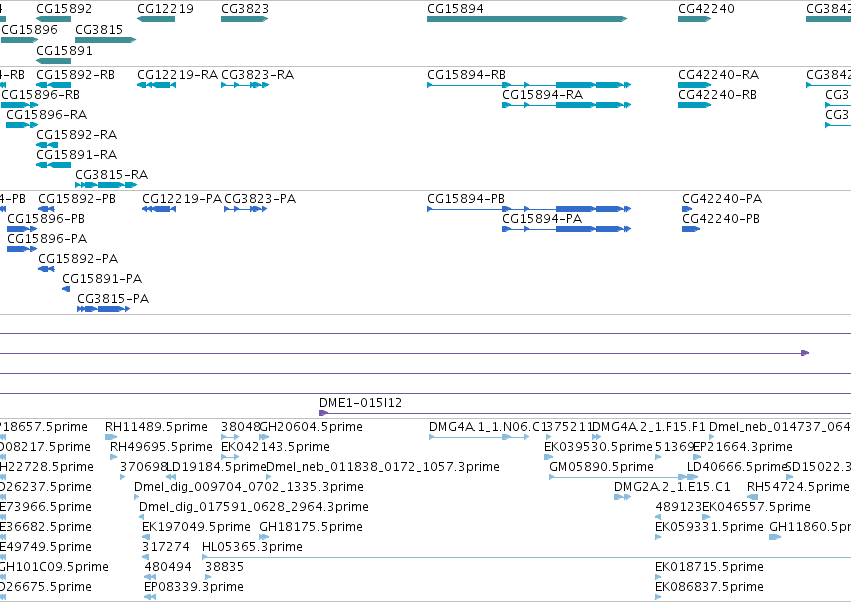Open transcript CG12219-RA
The image size is (851, 602).
pyautogui.click(x=177, y=74)
